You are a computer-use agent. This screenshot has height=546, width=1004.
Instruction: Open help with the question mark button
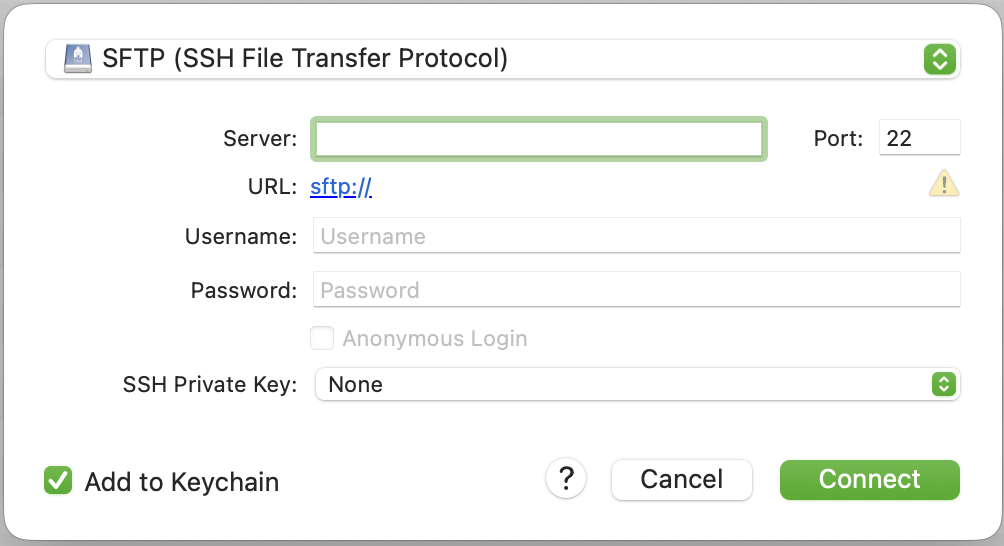566,478
